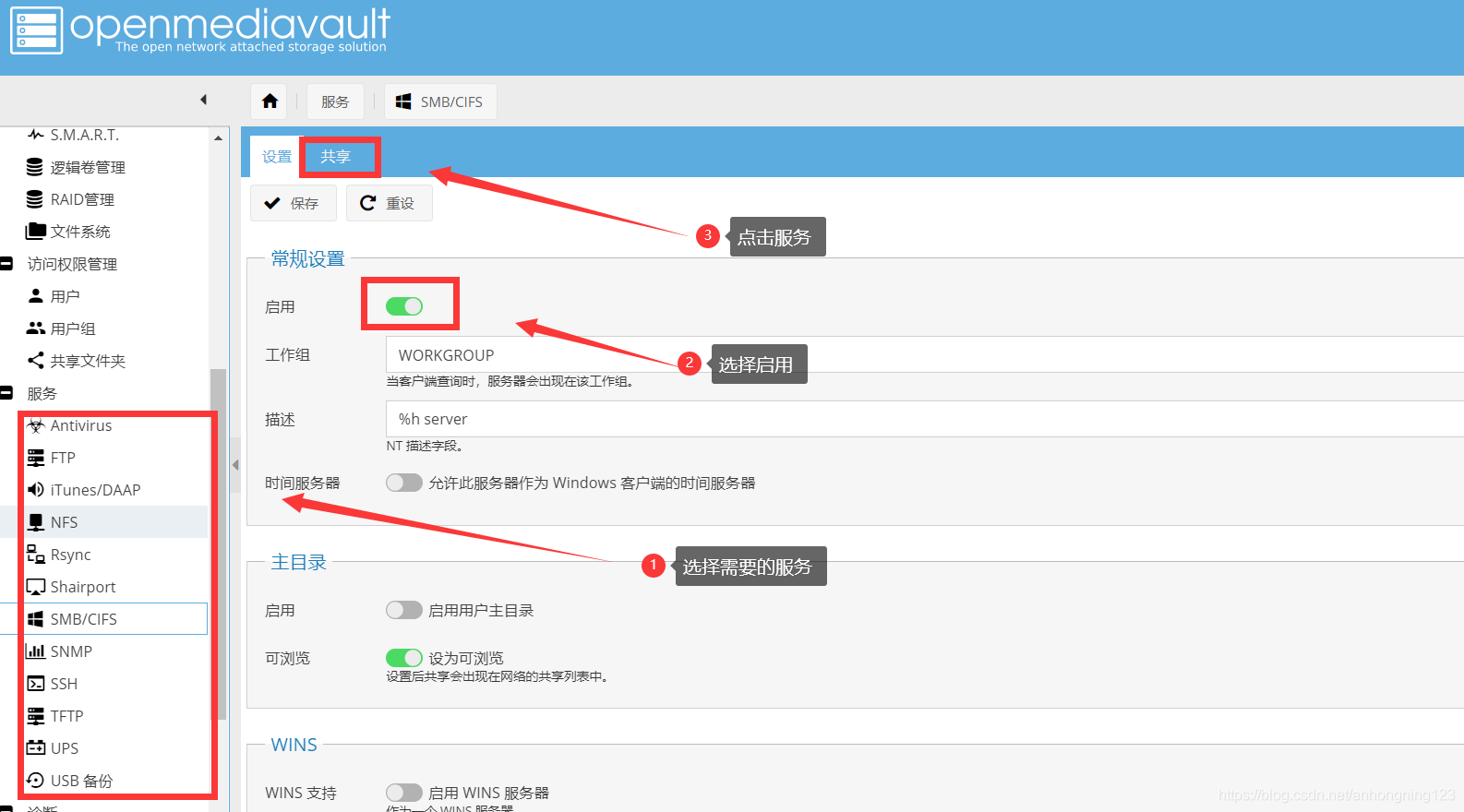Collapse the 服务 tree group
Viewport: 1464px width, 812px height.
6,393
